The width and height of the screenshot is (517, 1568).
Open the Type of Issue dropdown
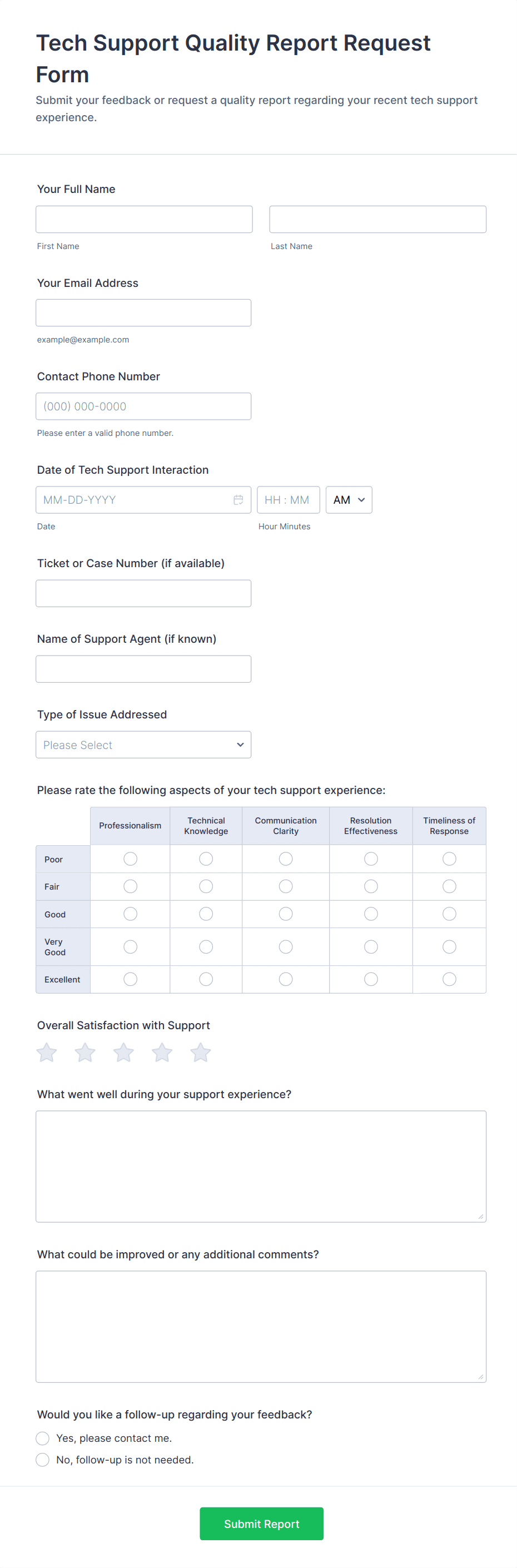(143, 745)
